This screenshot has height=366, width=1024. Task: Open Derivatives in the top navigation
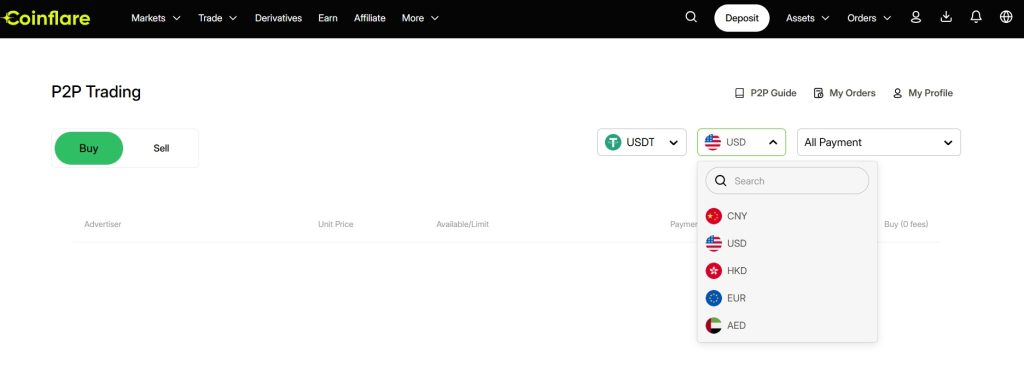click(x=278, y=18)
